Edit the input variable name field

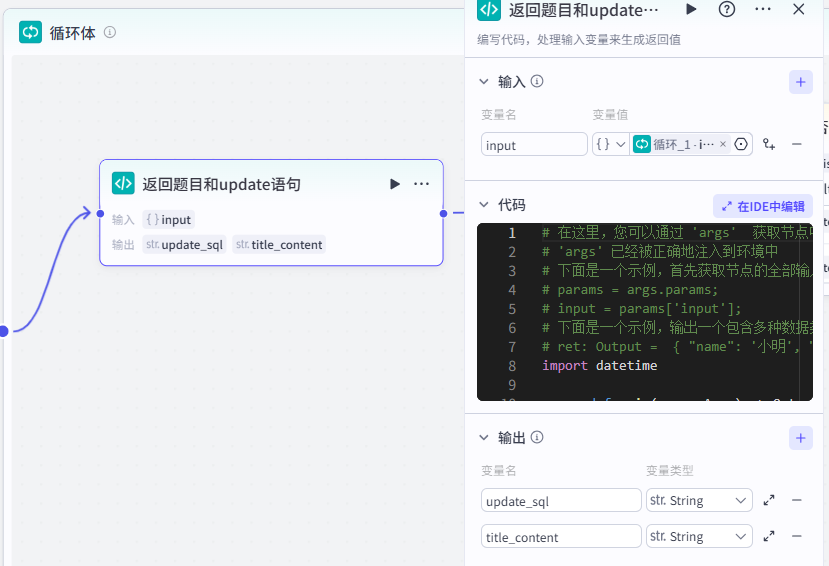[x=534, y=144]
